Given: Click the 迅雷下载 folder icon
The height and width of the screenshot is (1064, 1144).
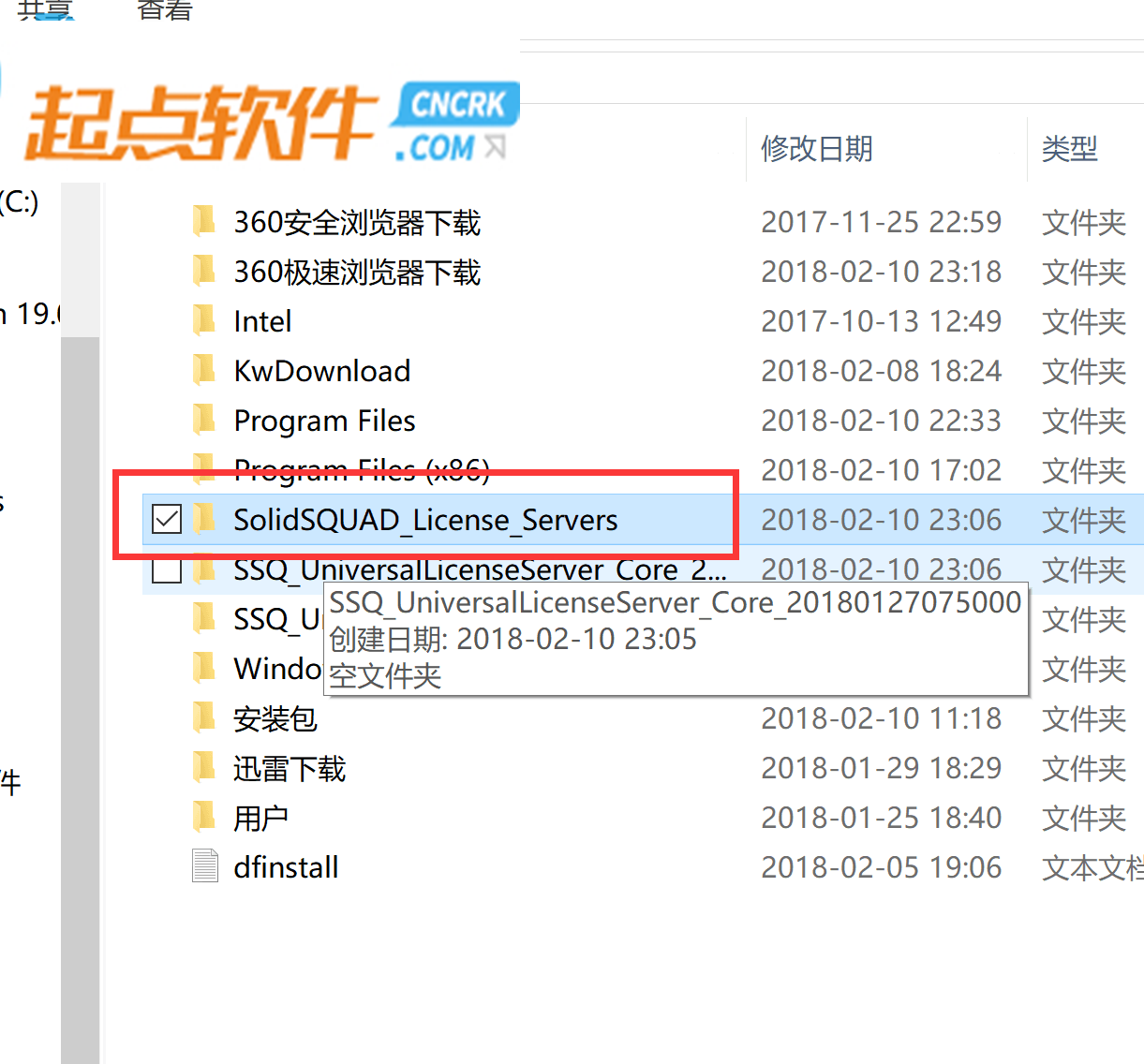Looking at the screenshot, I should tap(204, 768).
